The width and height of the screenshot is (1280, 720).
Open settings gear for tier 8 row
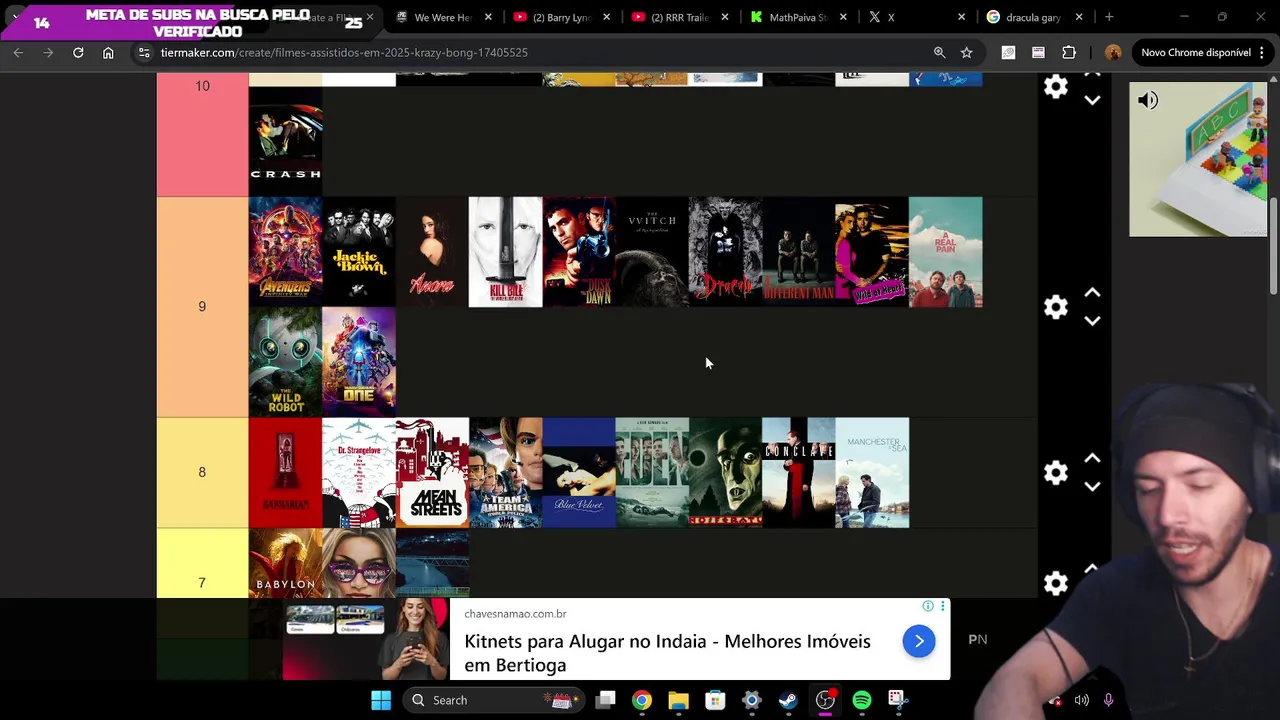pos(1056,472)
